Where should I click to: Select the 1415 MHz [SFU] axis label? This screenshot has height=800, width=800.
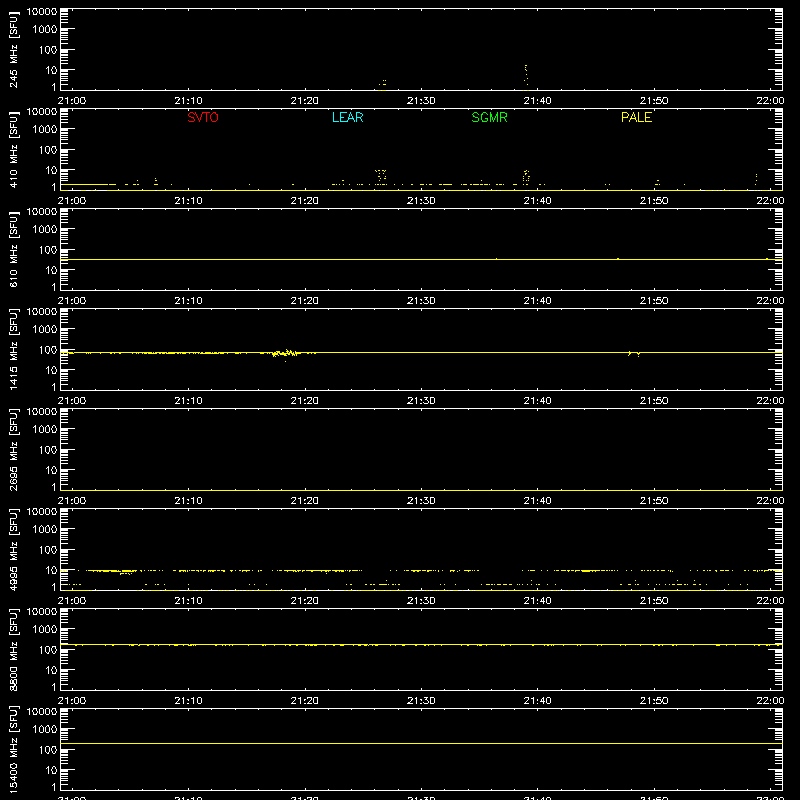click(13, 350)
